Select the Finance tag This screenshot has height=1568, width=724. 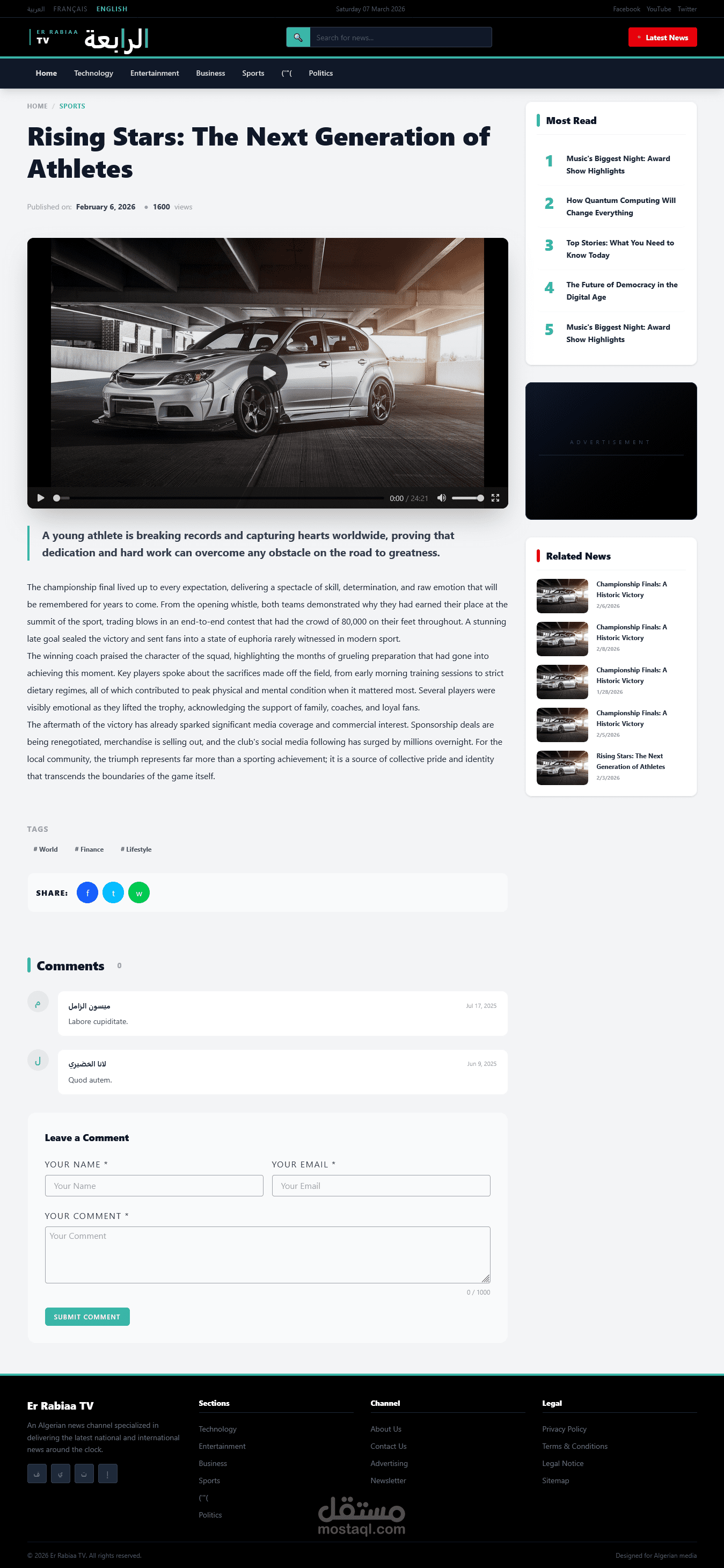point(89,849)
